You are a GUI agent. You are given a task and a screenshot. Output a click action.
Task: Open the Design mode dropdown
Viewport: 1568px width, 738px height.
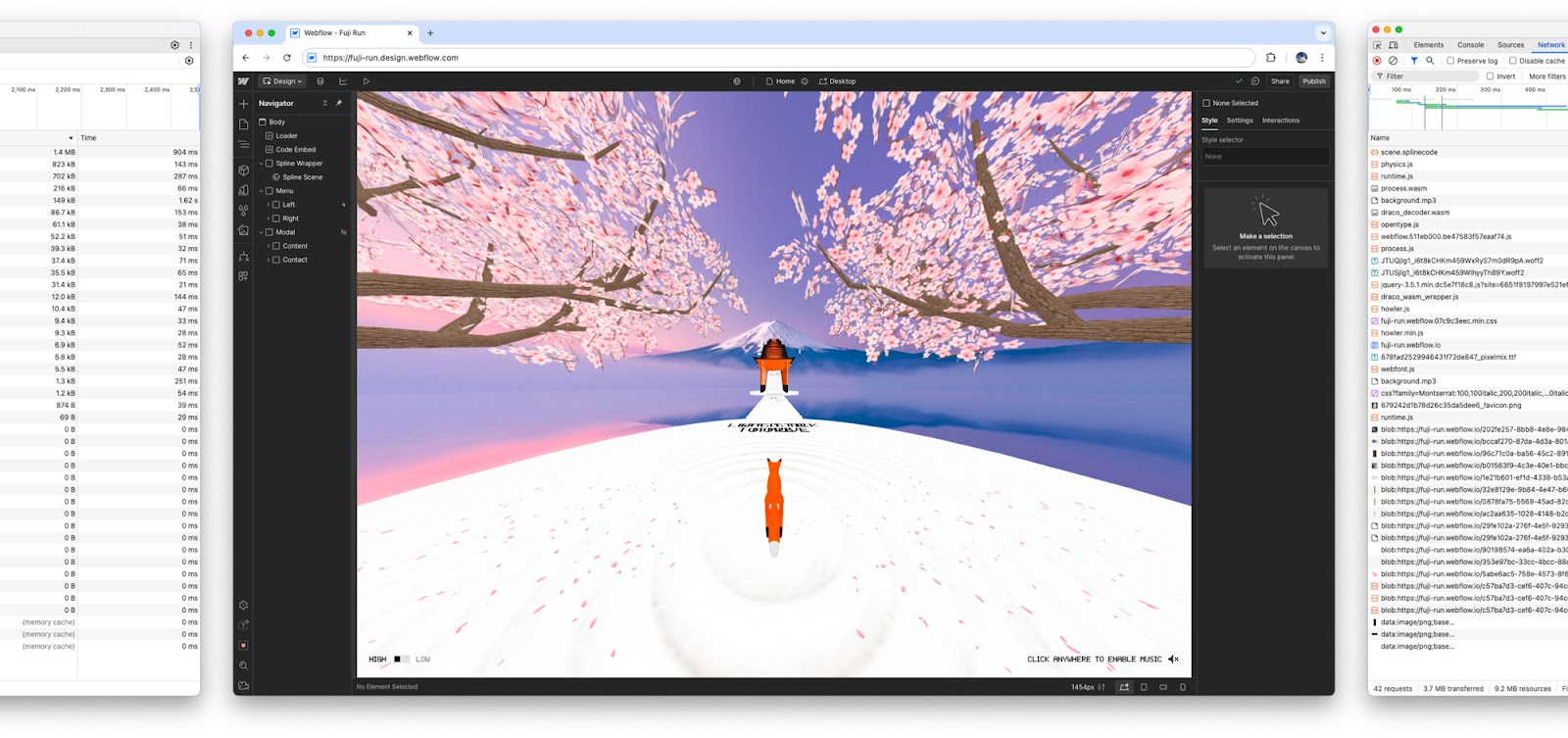click(282, 81)
